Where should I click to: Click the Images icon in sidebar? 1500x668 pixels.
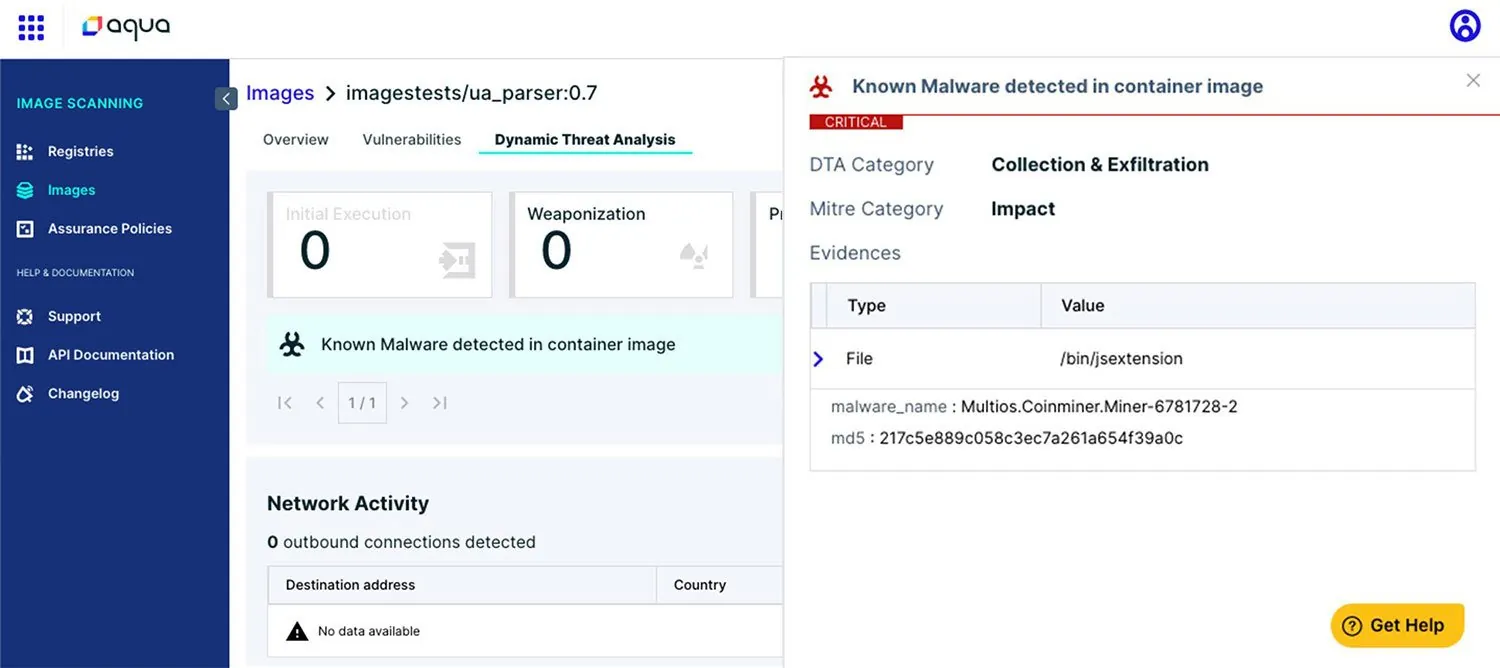[x=25, y=190]
